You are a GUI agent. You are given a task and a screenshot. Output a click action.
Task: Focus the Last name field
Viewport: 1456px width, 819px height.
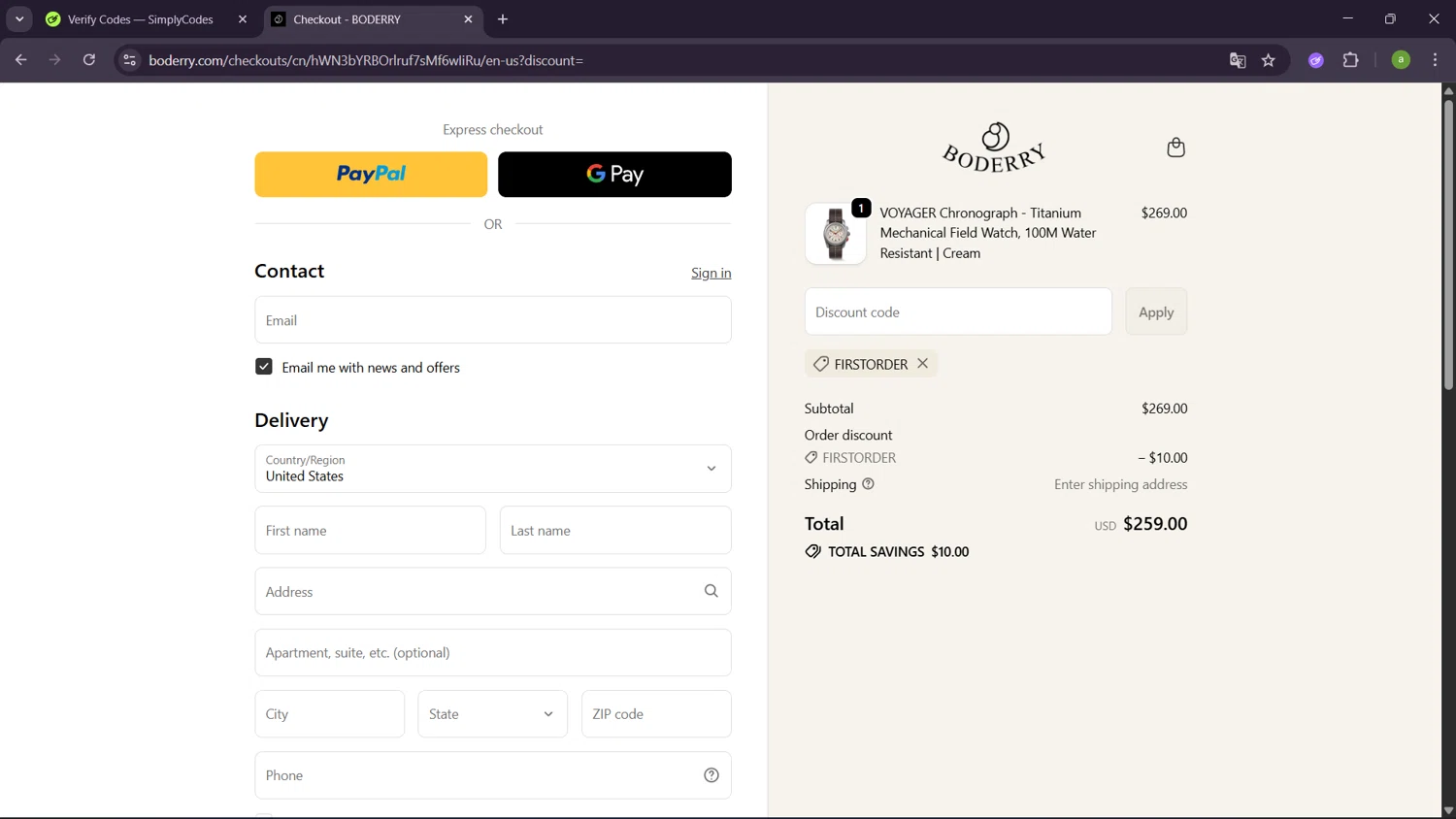tap(615, 531)
